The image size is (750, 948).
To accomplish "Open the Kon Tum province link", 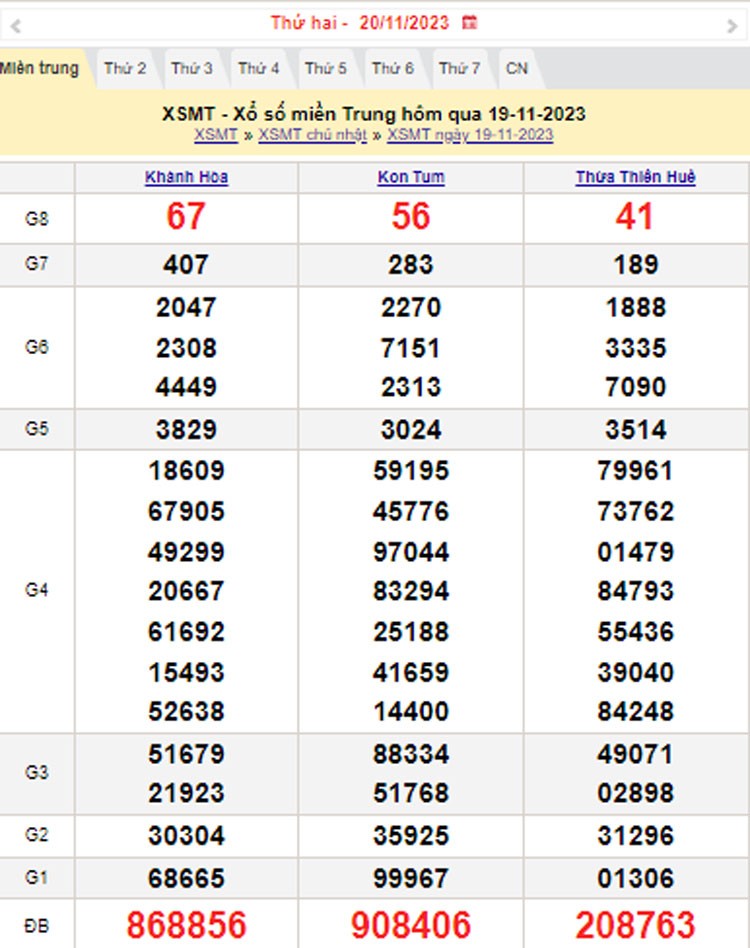I will tap(411, 177).
